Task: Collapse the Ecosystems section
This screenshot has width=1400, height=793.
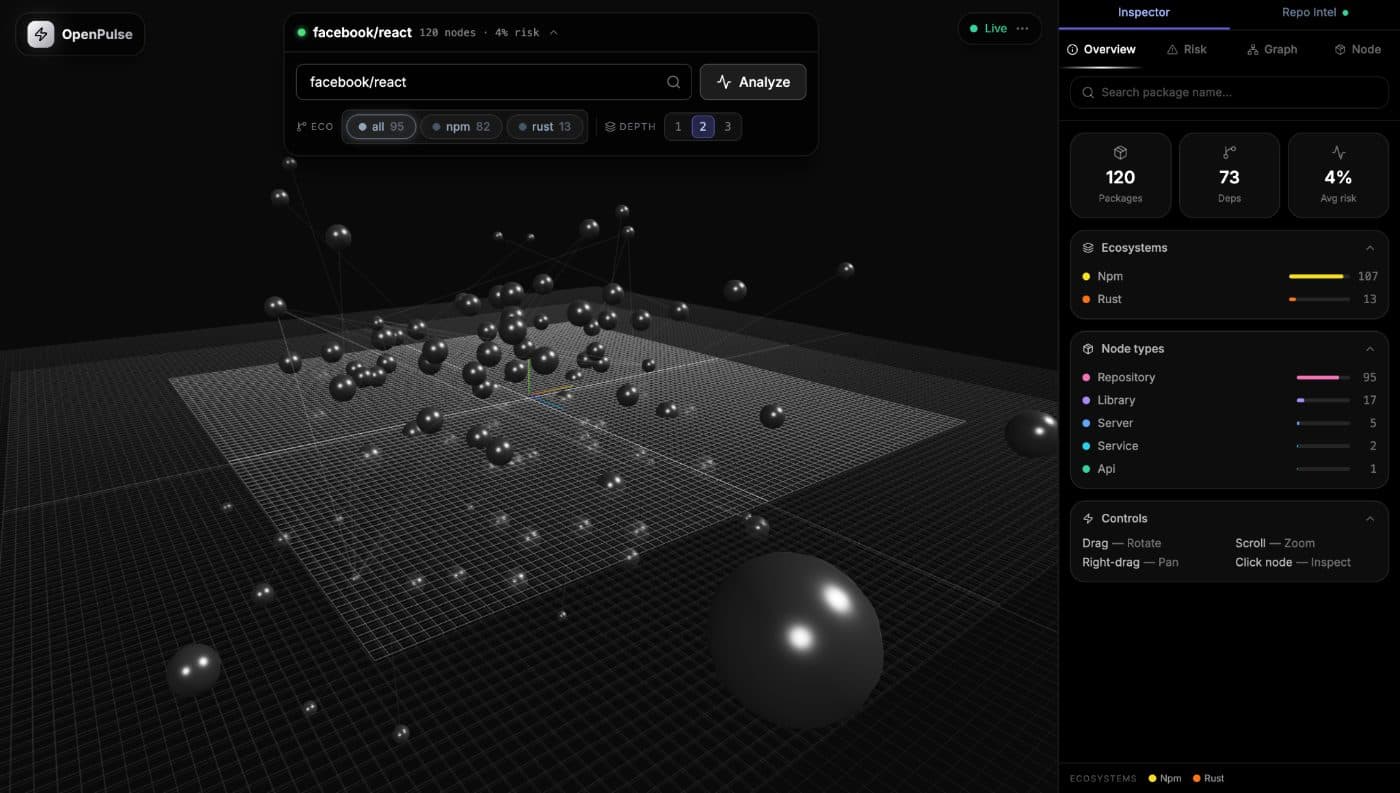Action: (1369, 248)
